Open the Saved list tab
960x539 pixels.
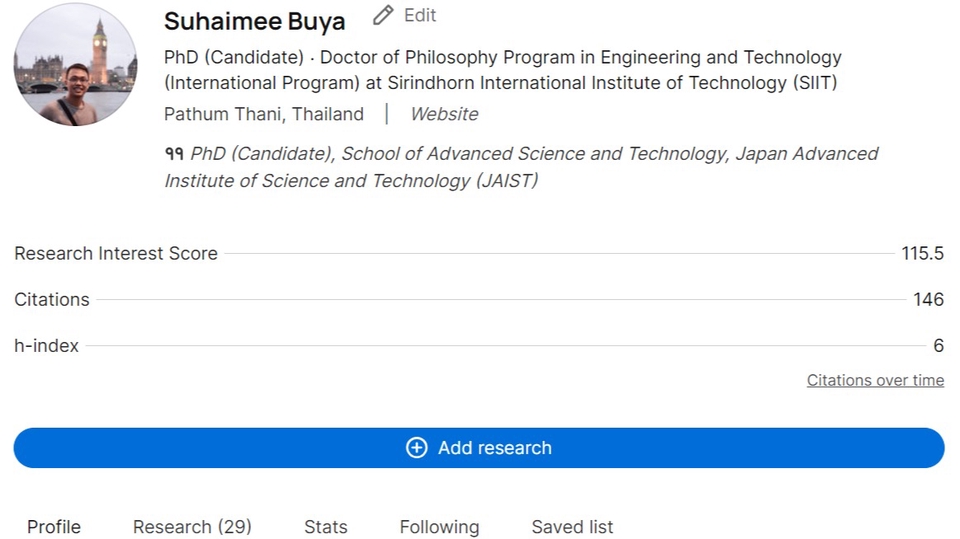click(572, 527)
